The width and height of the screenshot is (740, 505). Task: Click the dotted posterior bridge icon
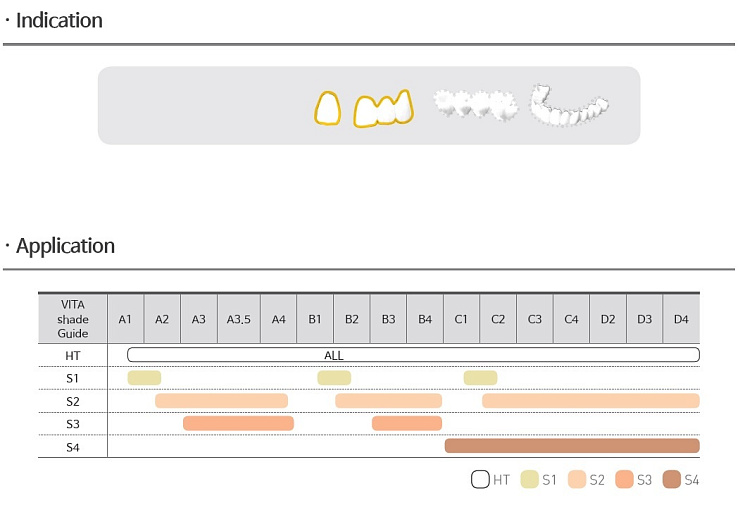tap(475, 104)
